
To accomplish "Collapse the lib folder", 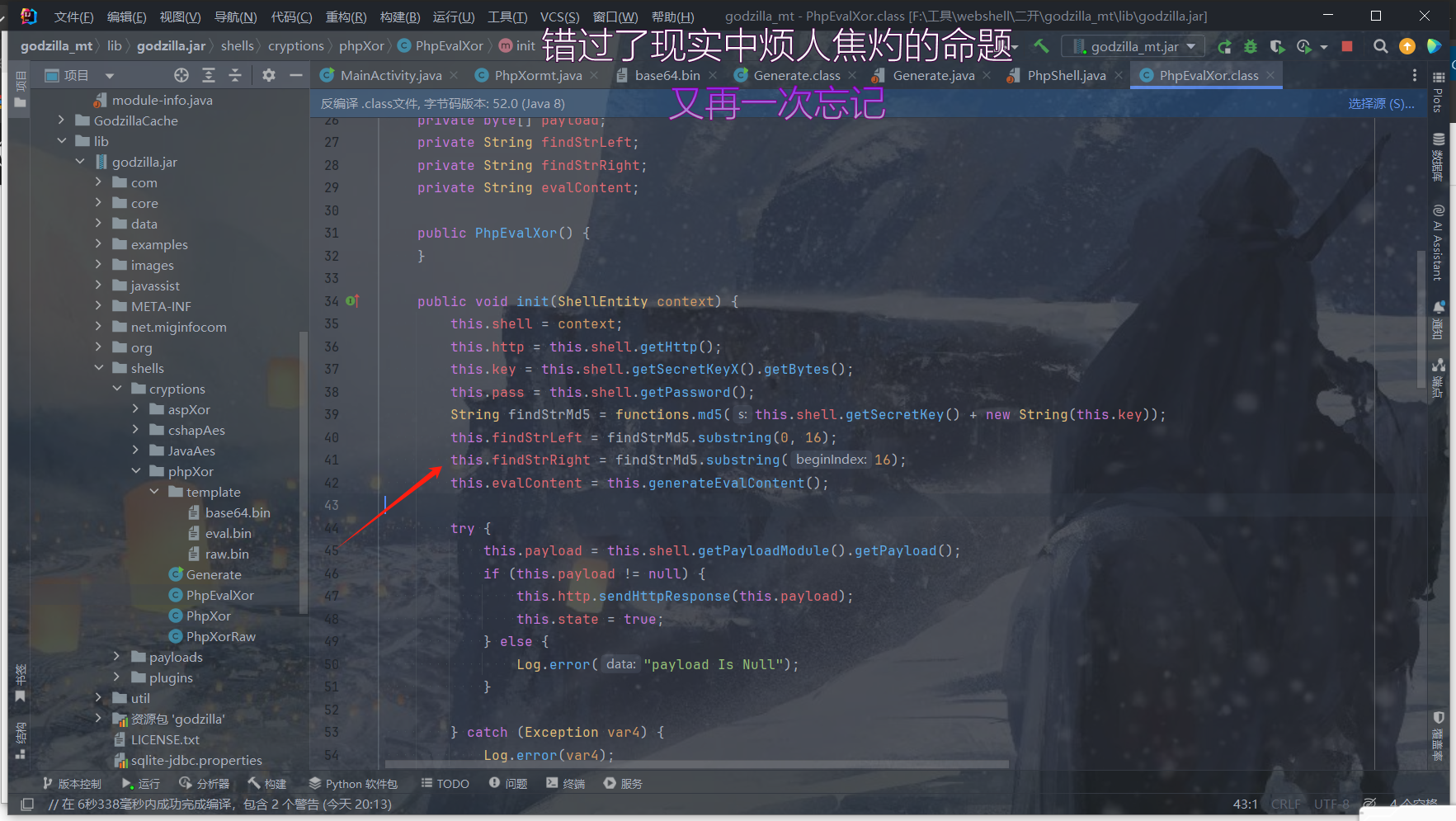I will [x=61, y=141].
